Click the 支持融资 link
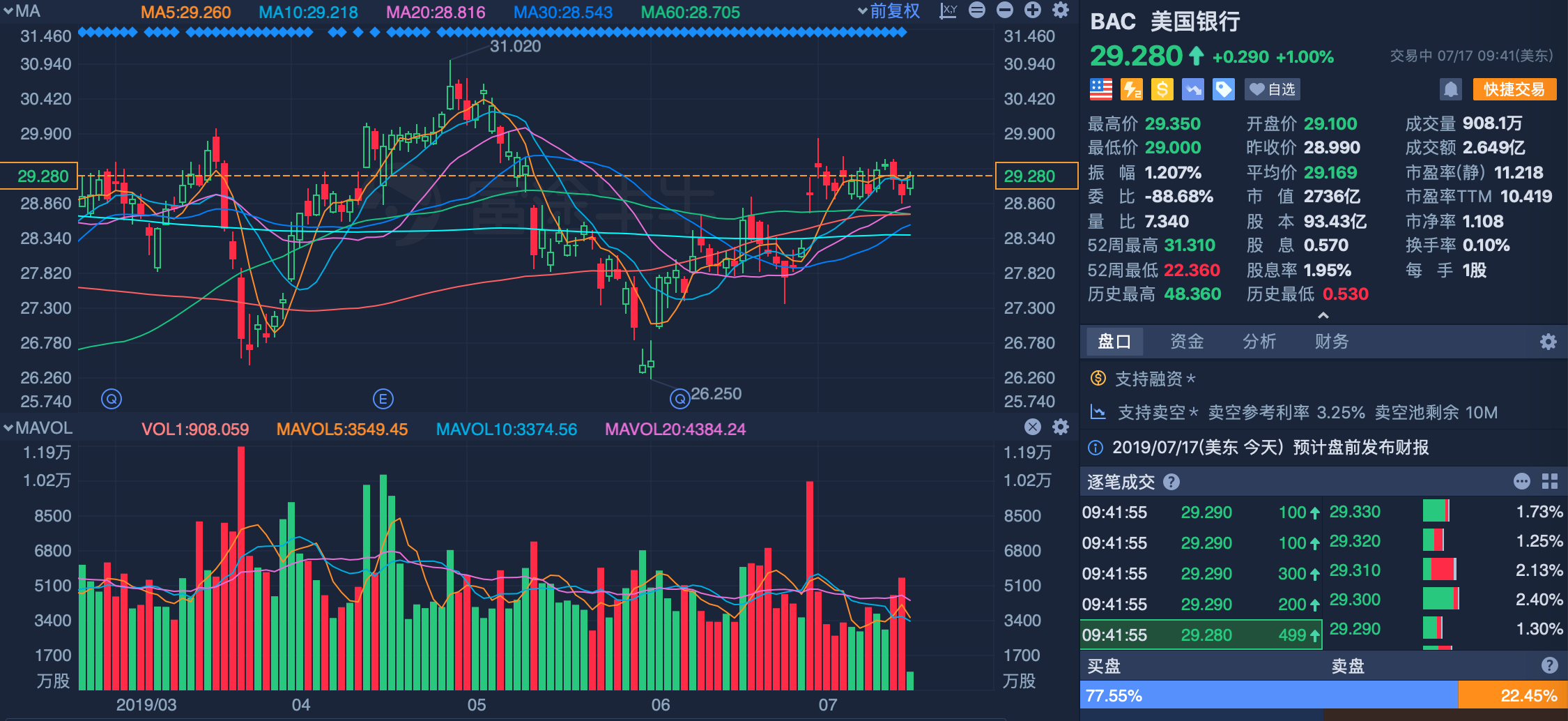The height and width of the screenshot is (721, 1568). pos(1155,379)
